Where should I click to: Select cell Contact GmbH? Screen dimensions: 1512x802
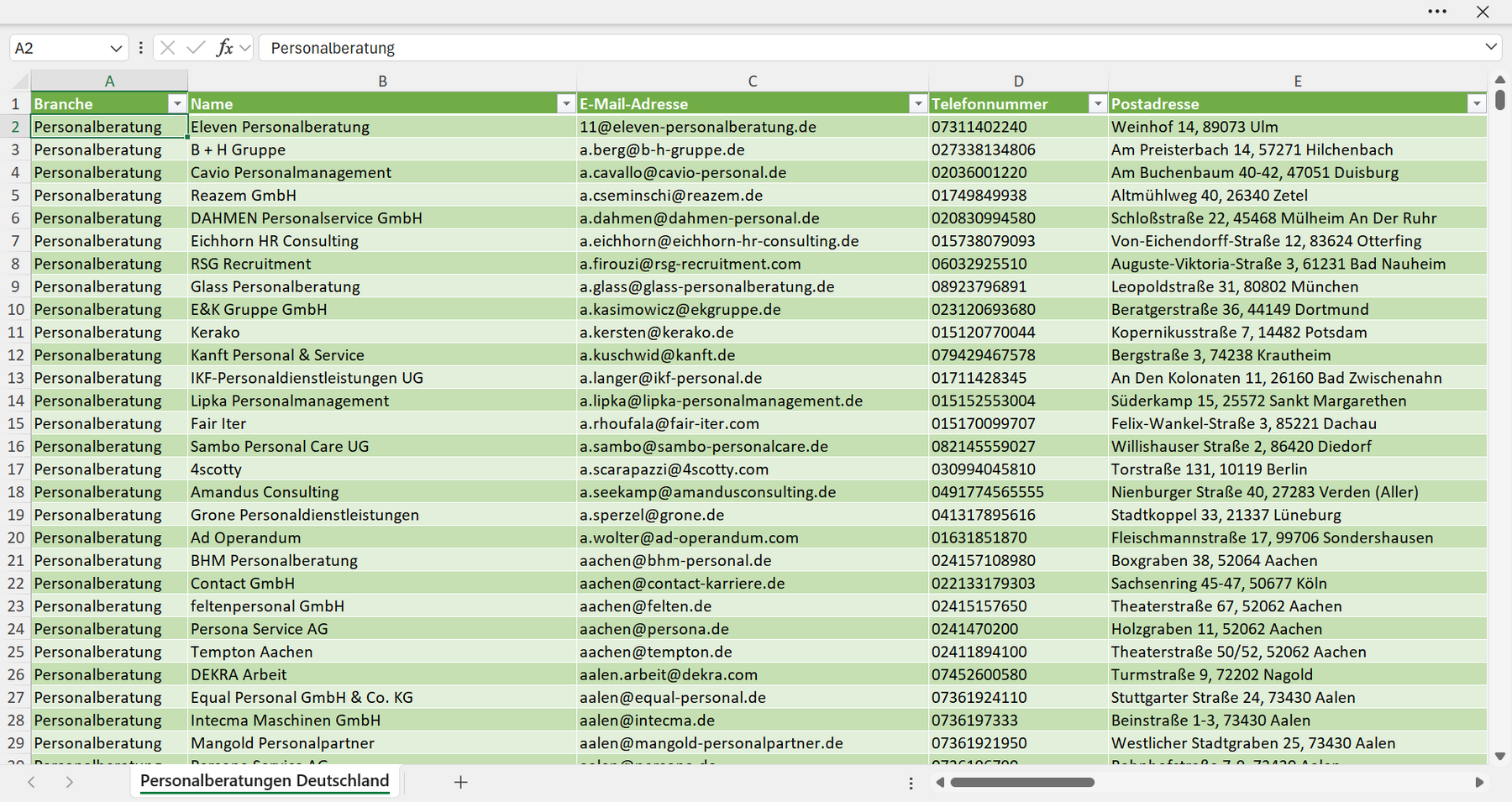pos(382,583)
